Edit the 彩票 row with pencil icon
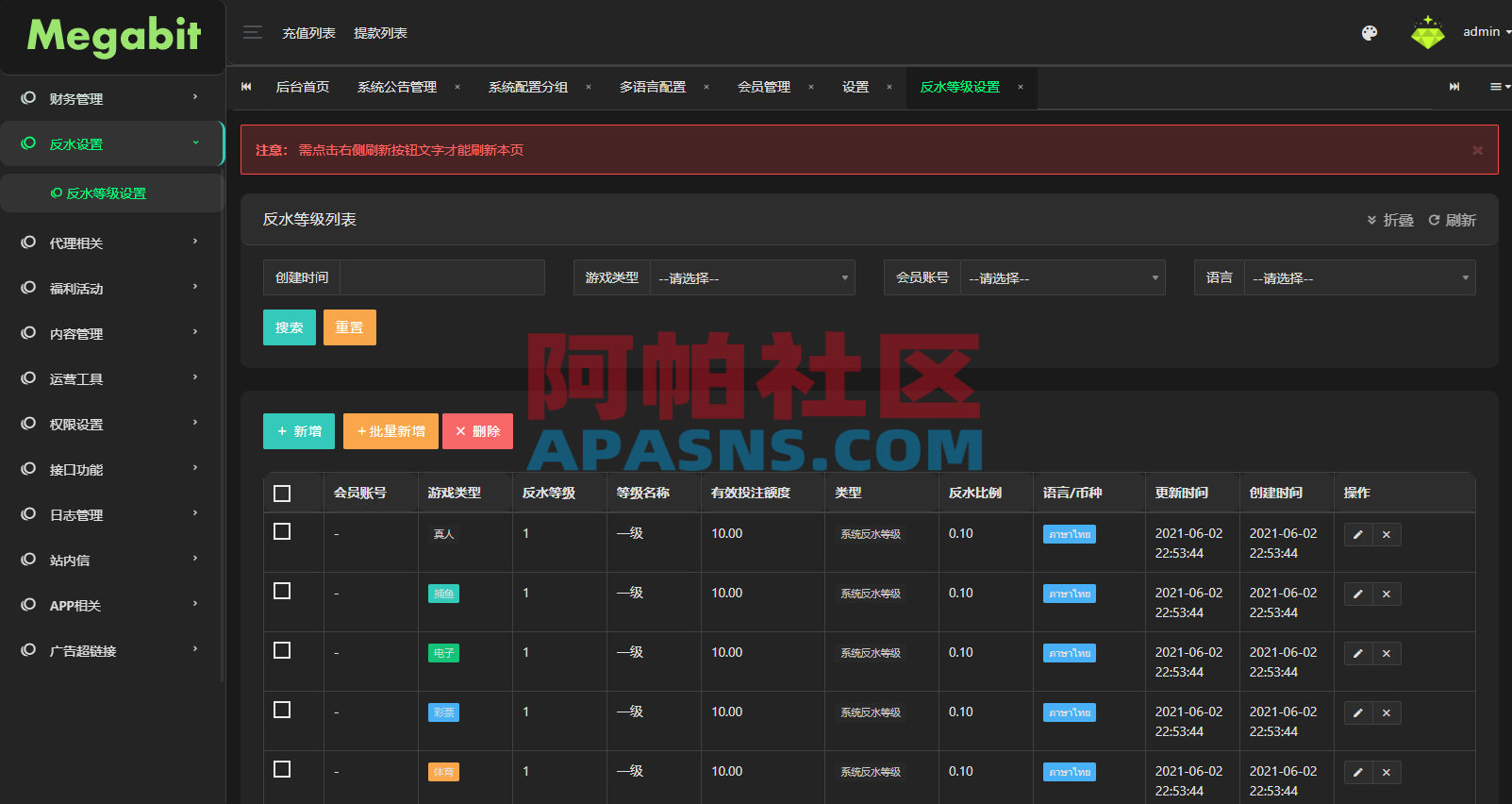 (1358, 712)
